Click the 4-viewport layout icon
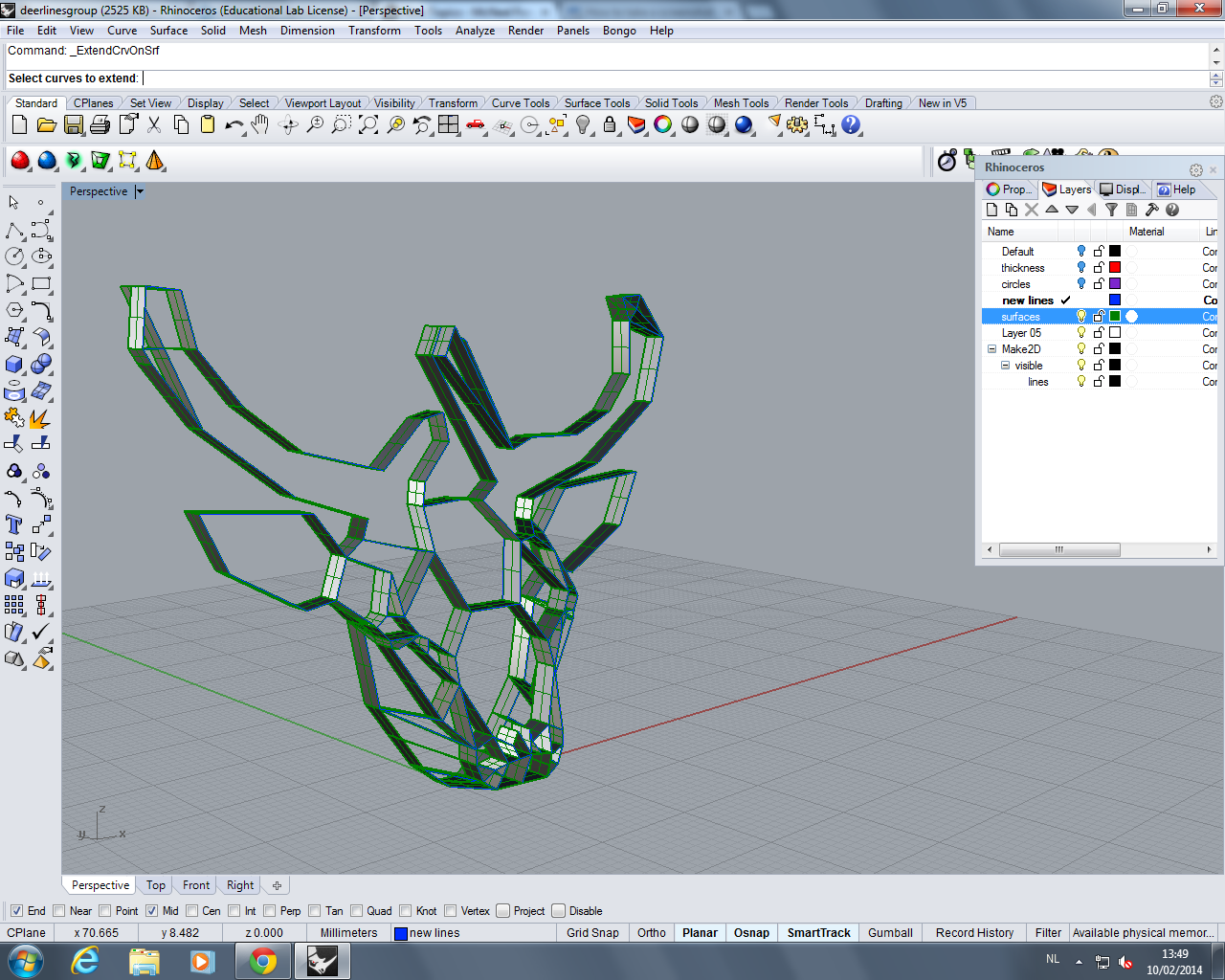 click(449, 125)
